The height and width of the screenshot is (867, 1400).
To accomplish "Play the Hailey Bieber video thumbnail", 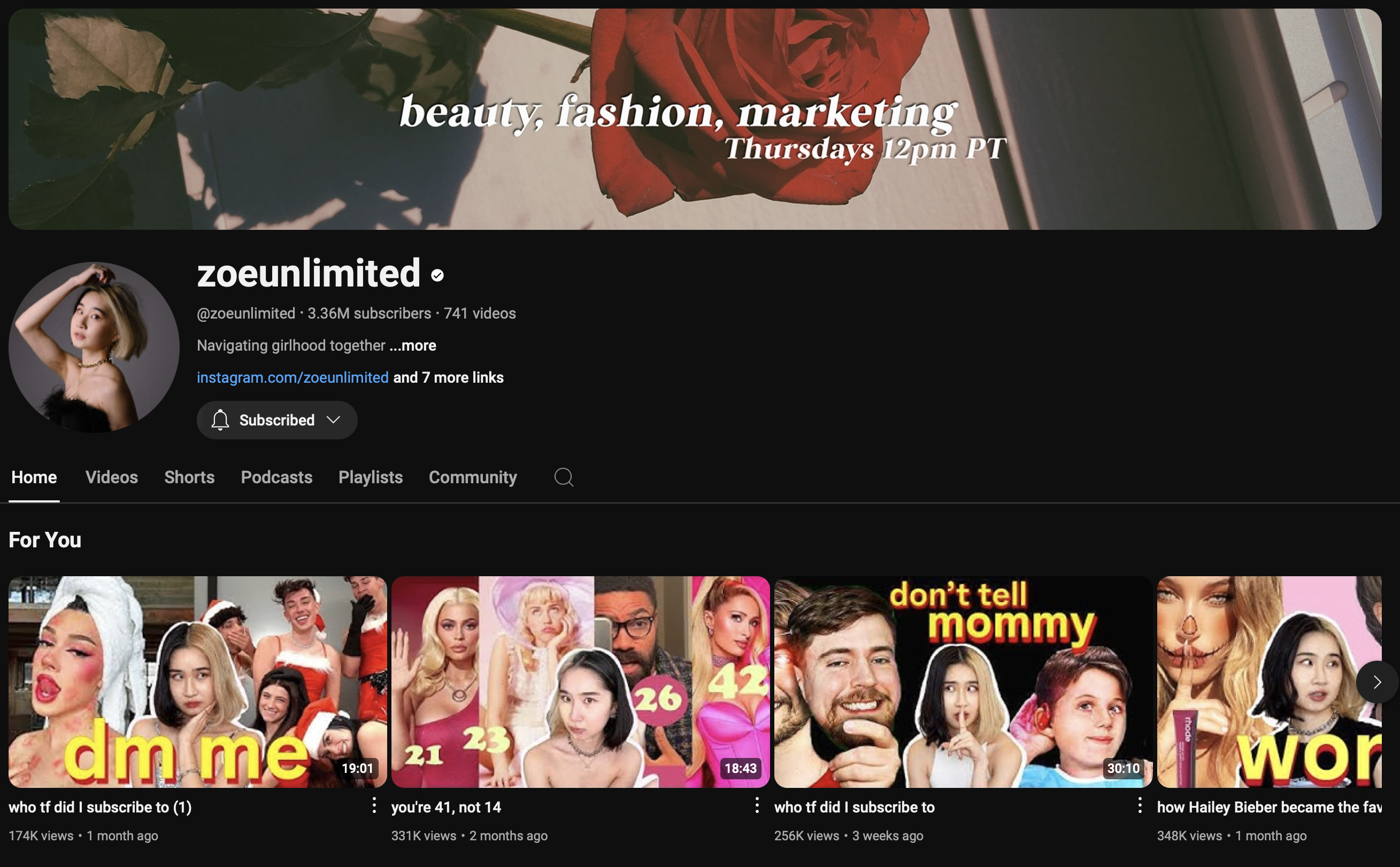I will click(1269, 682).
